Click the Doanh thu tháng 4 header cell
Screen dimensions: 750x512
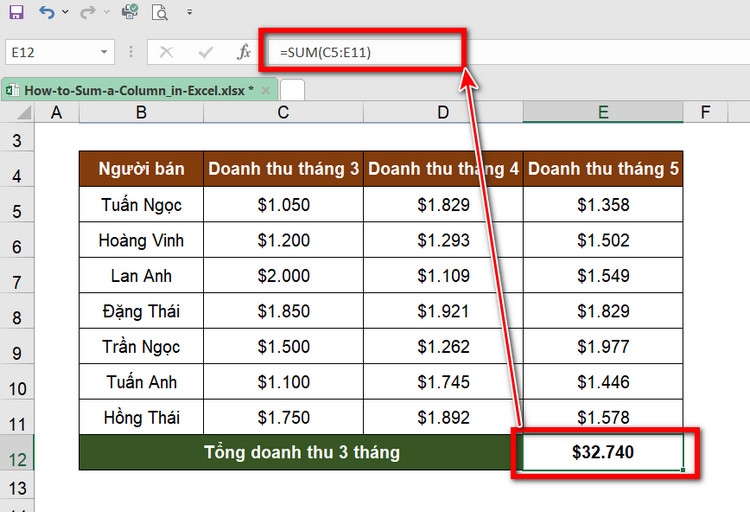[x=443, y=169]
